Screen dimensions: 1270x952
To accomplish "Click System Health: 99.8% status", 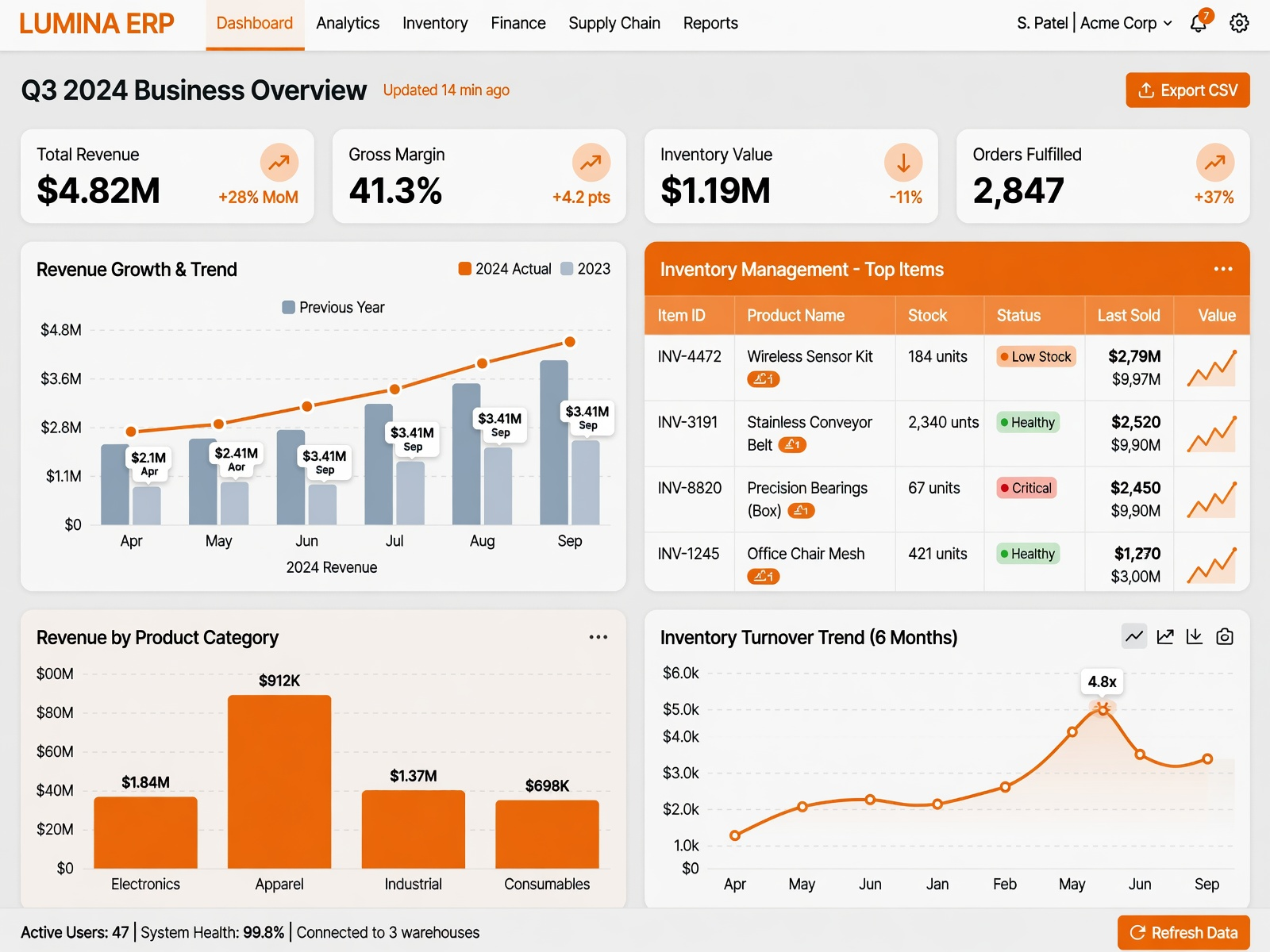I will click(x=212, y=932).
